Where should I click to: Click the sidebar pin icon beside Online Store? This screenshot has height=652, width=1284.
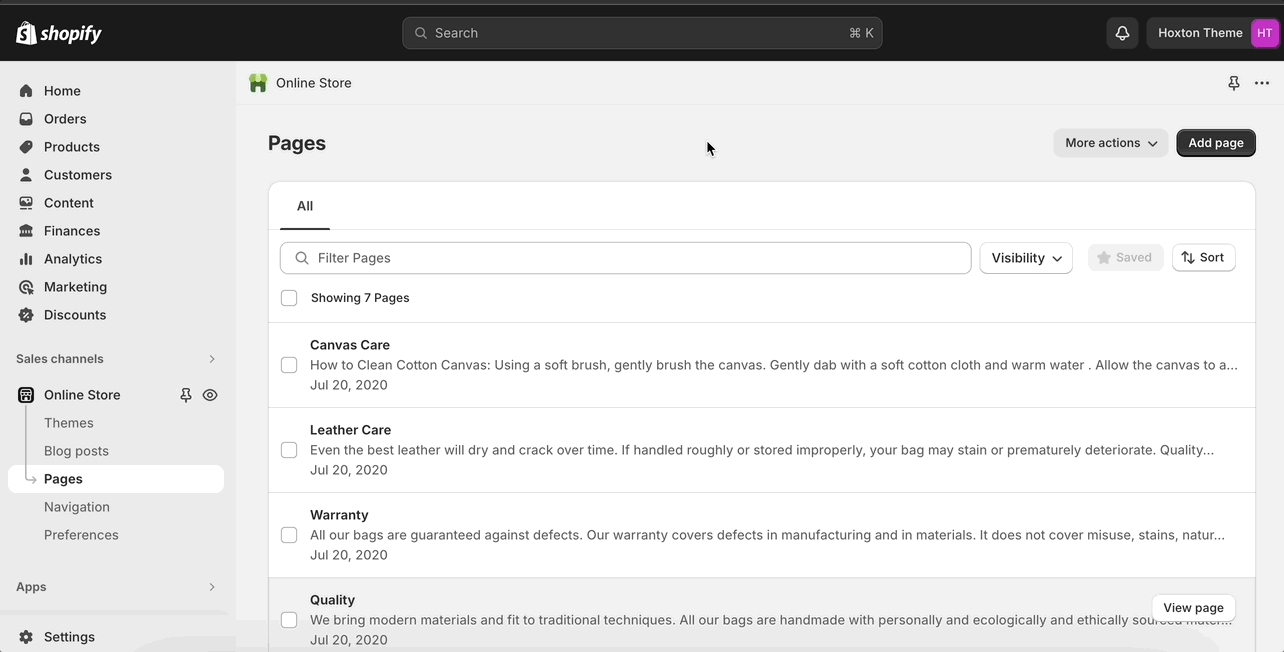[186, 395]
